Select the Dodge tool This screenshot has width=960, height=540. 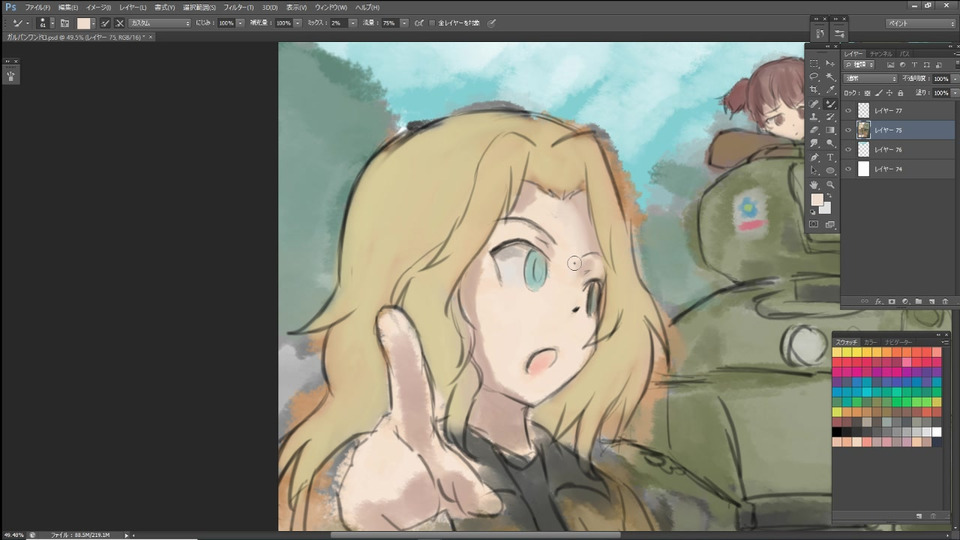[830, 143]
